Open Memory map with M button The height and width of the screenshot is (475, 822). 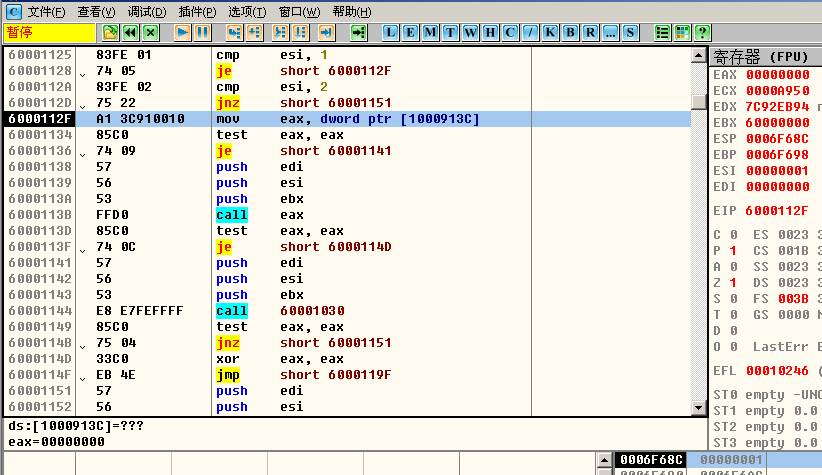430,33
